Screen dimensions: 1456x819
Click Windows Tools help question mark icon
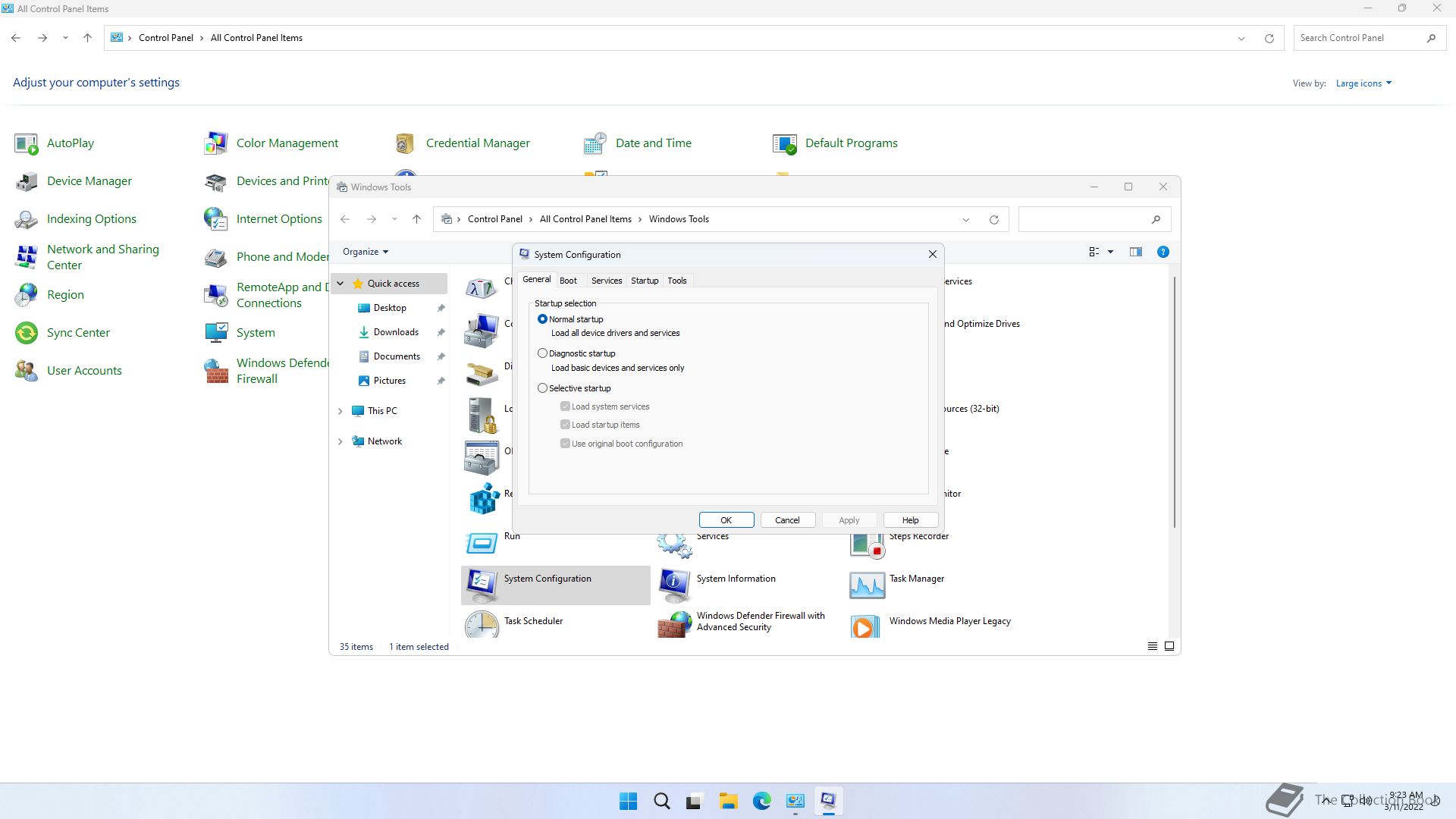point(1163,252)
